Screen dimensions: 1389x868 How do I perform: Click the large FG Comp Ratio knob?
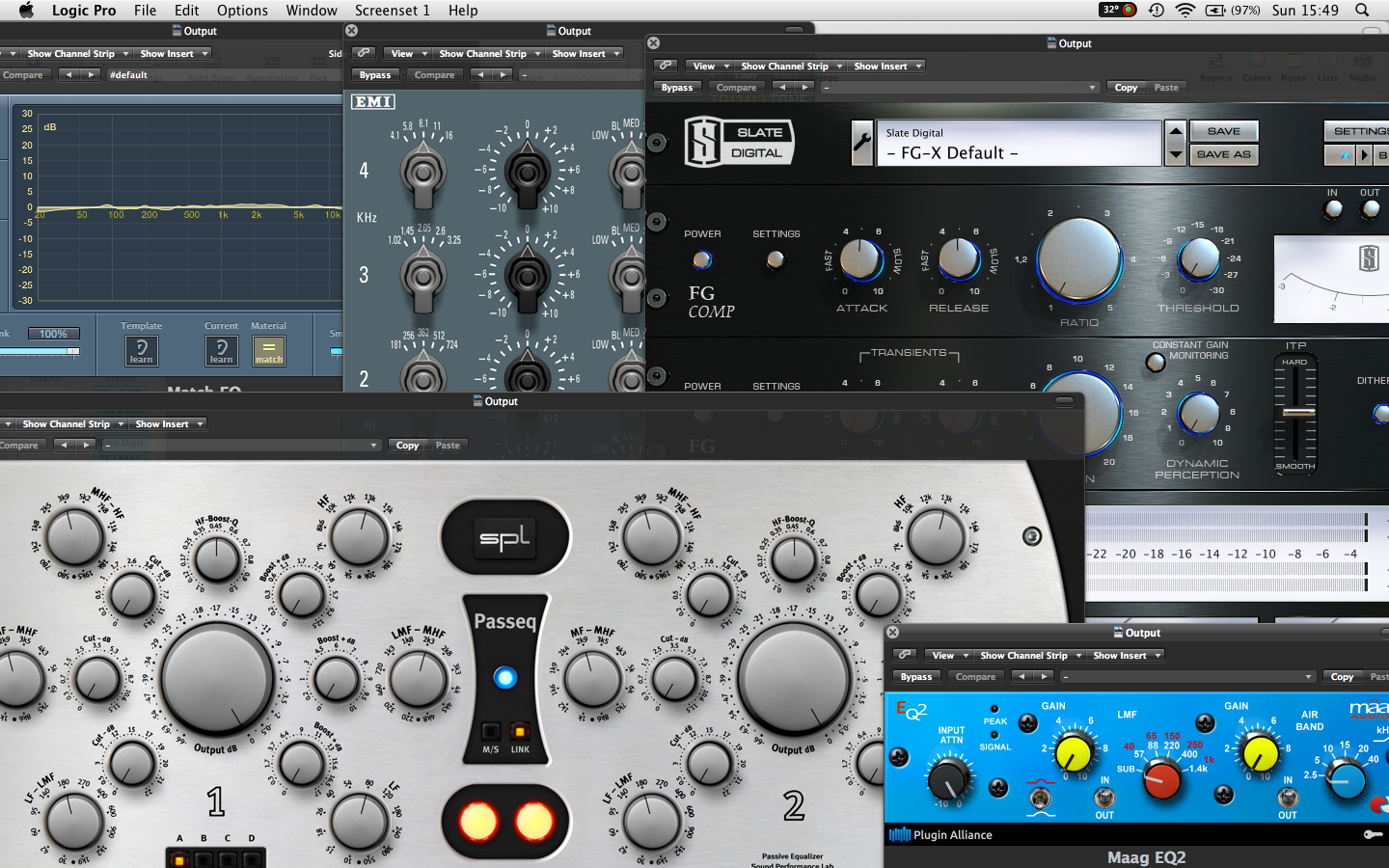tap(1078, 259)
